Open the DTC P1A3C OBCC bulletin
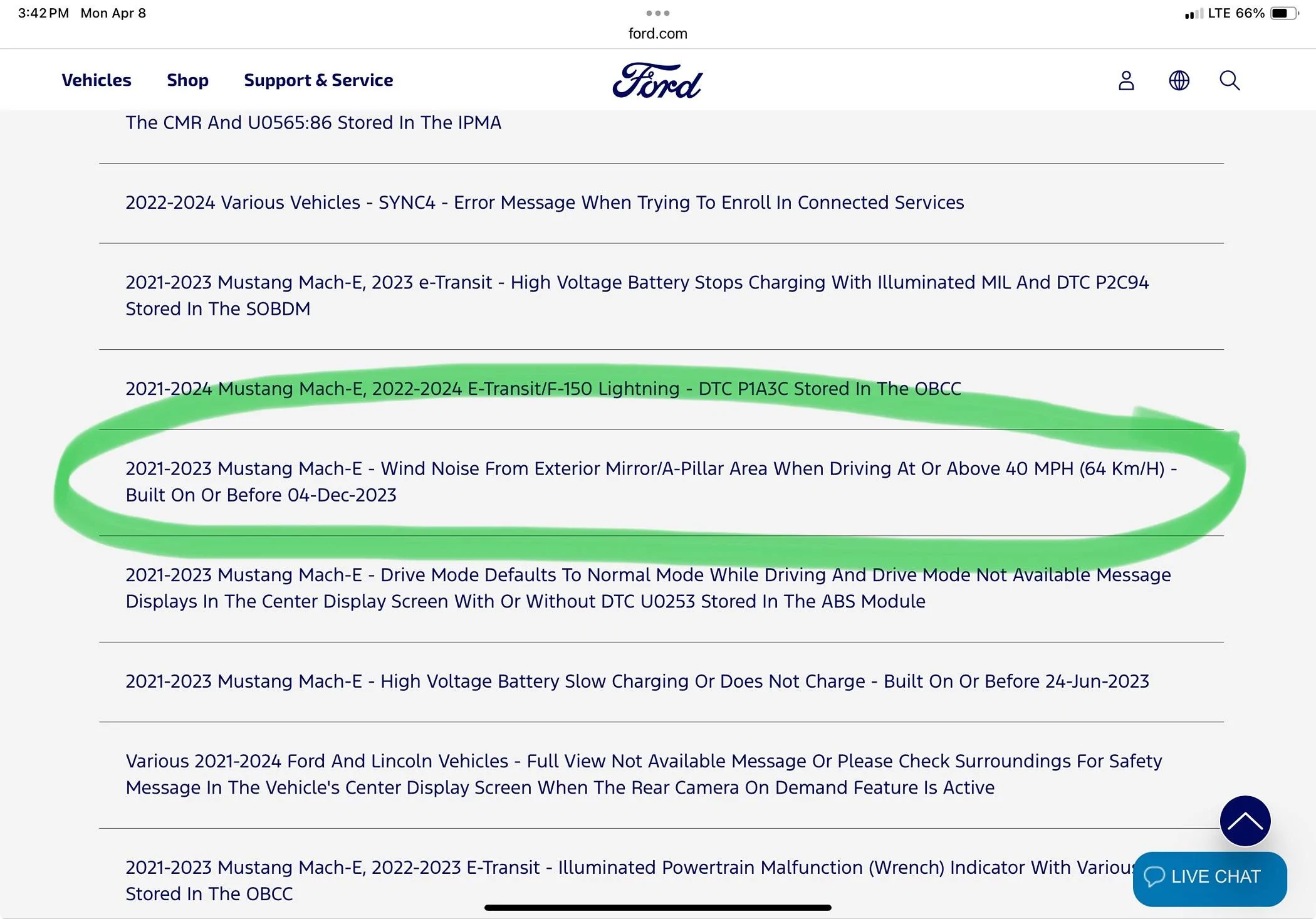 point(543,389)
